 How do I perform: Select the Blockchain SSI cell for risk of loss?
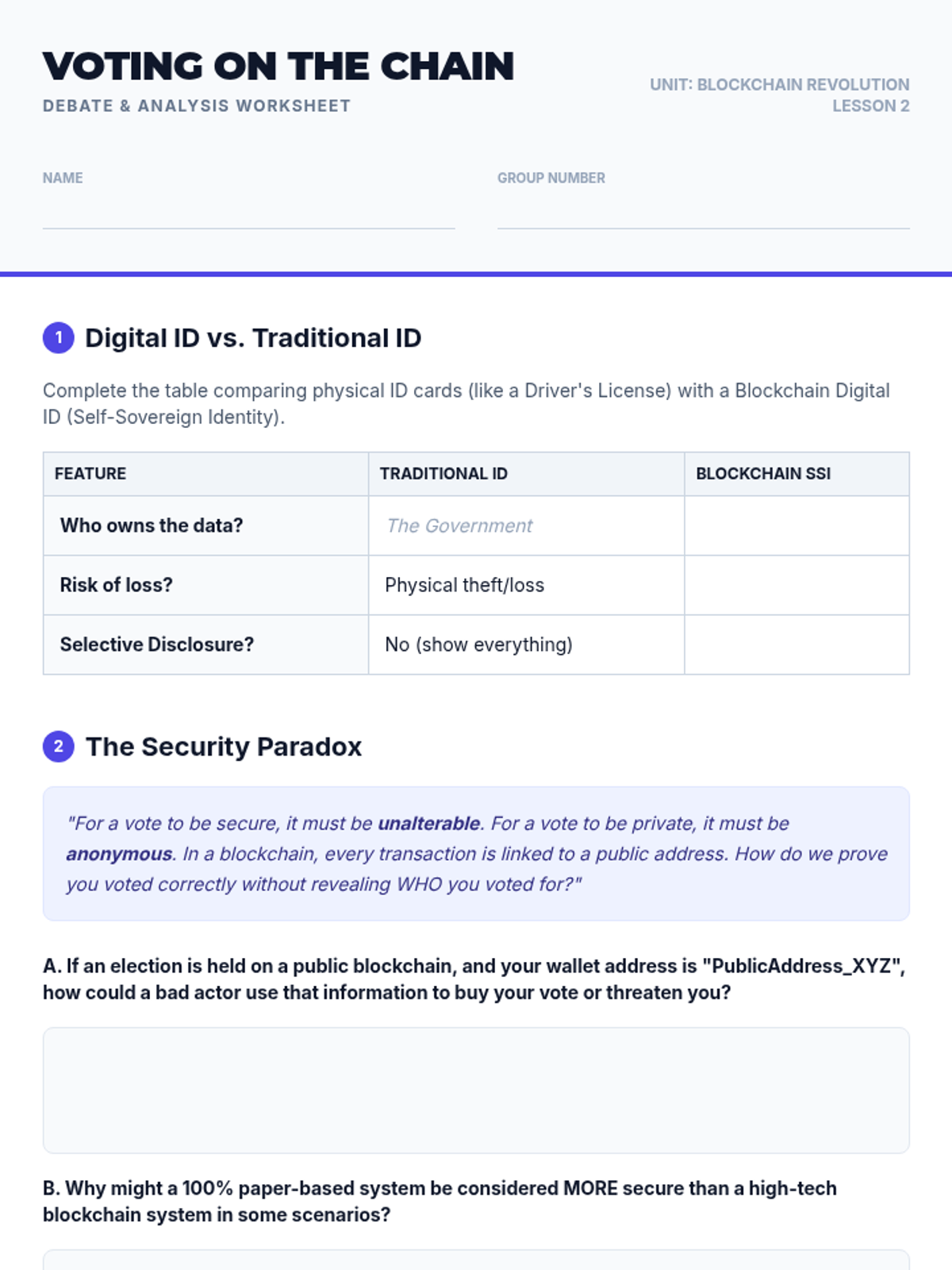(x=797, y=585)
